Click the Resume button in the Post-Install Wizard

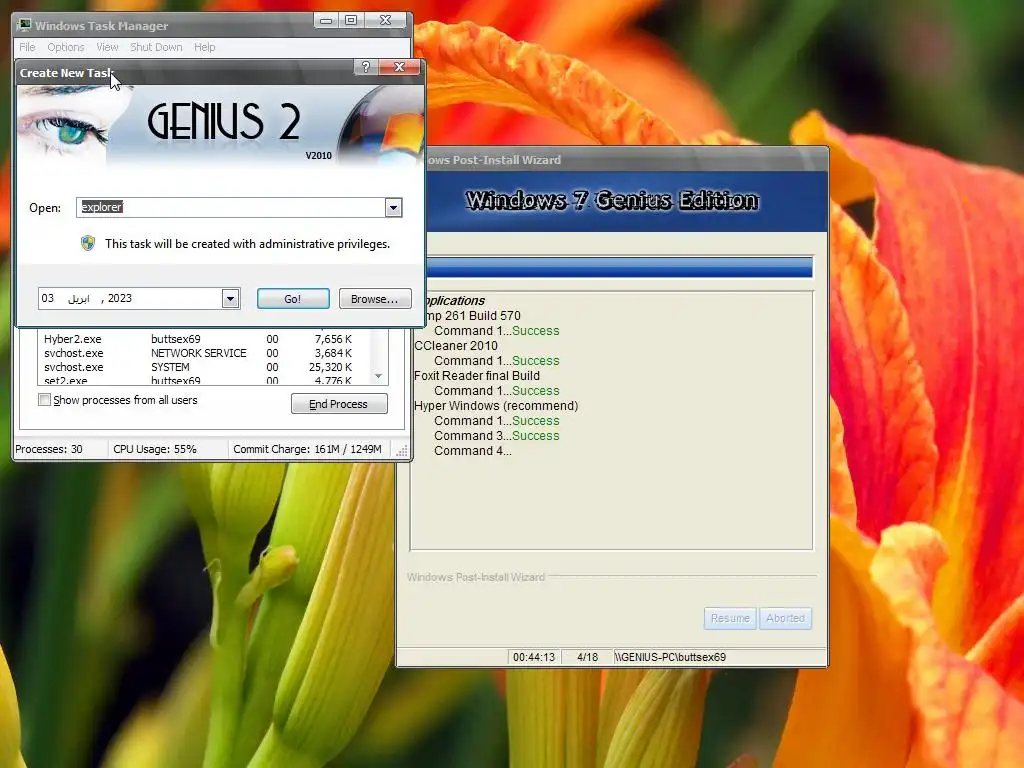(x=730, y=618)
